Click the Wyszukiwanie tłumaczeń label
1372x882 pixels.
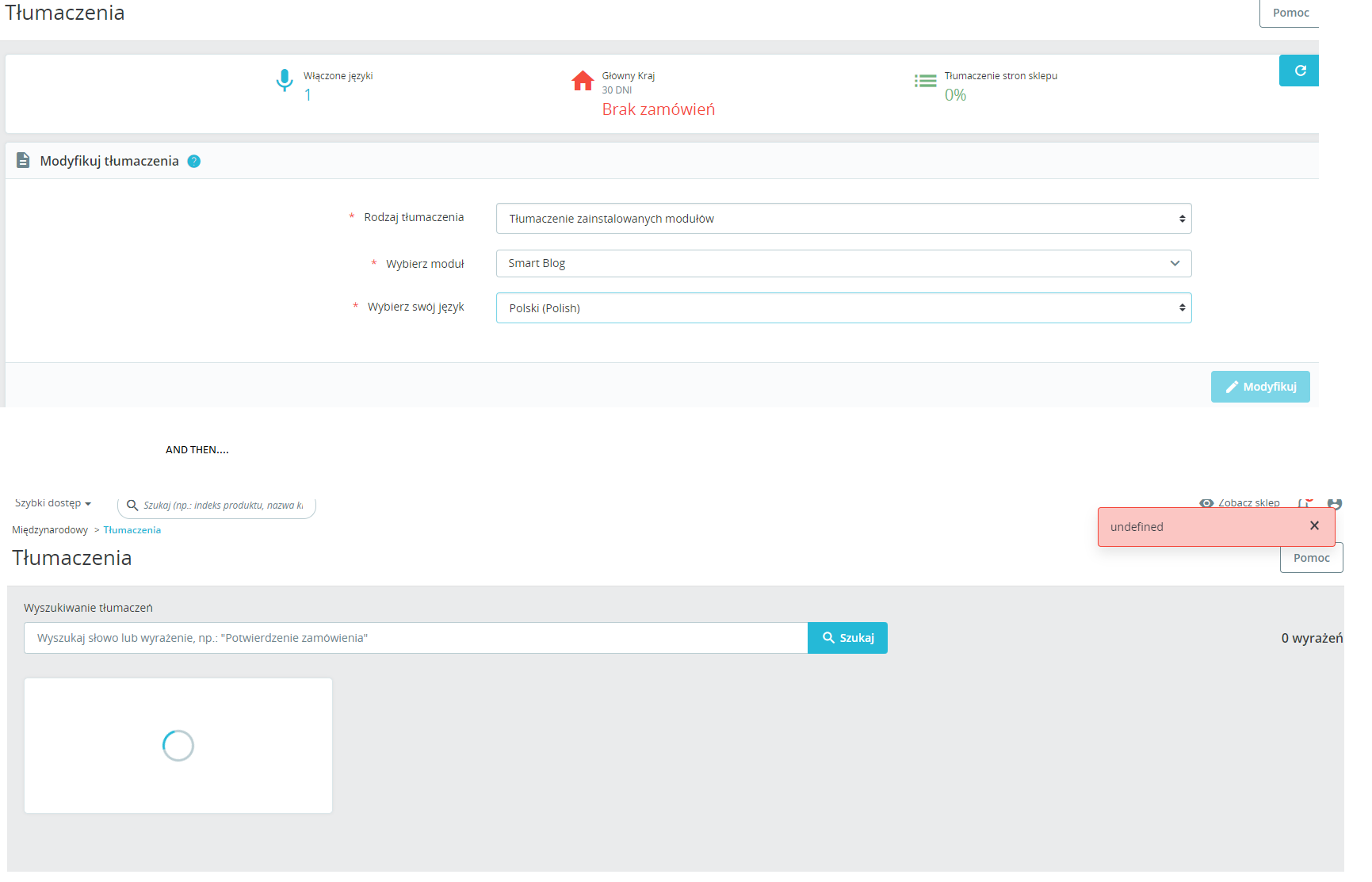88,608
